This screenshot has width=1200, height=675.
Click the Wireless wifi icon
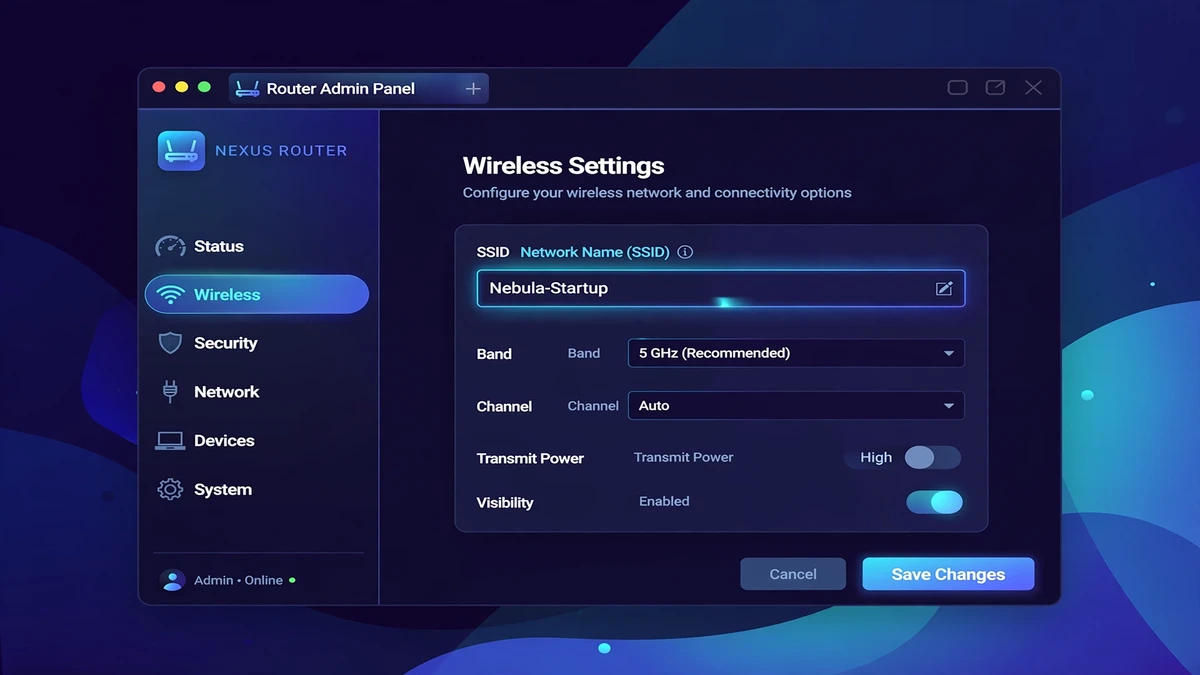[x=171, y=295]
